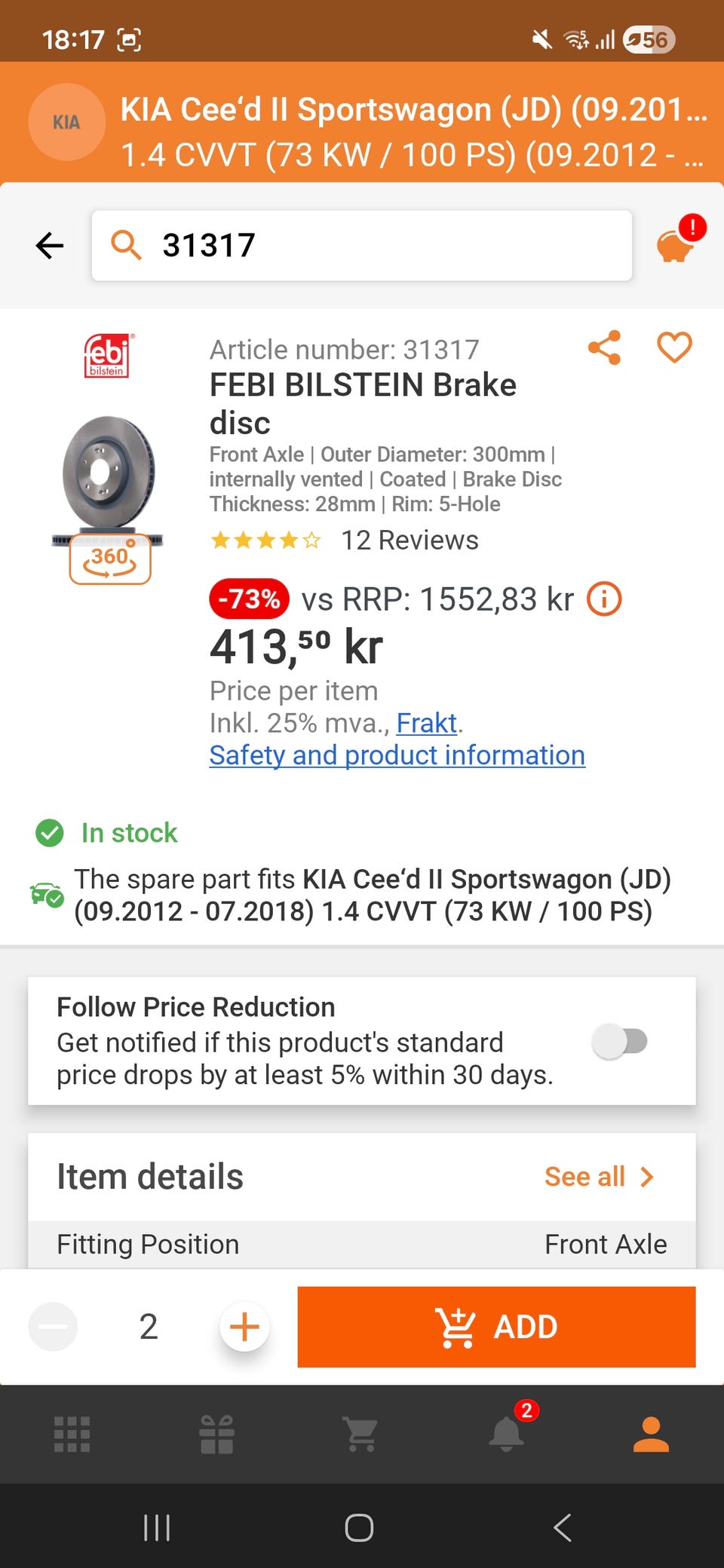Open the catalogue grid tab

click(x=72, y=1434)
